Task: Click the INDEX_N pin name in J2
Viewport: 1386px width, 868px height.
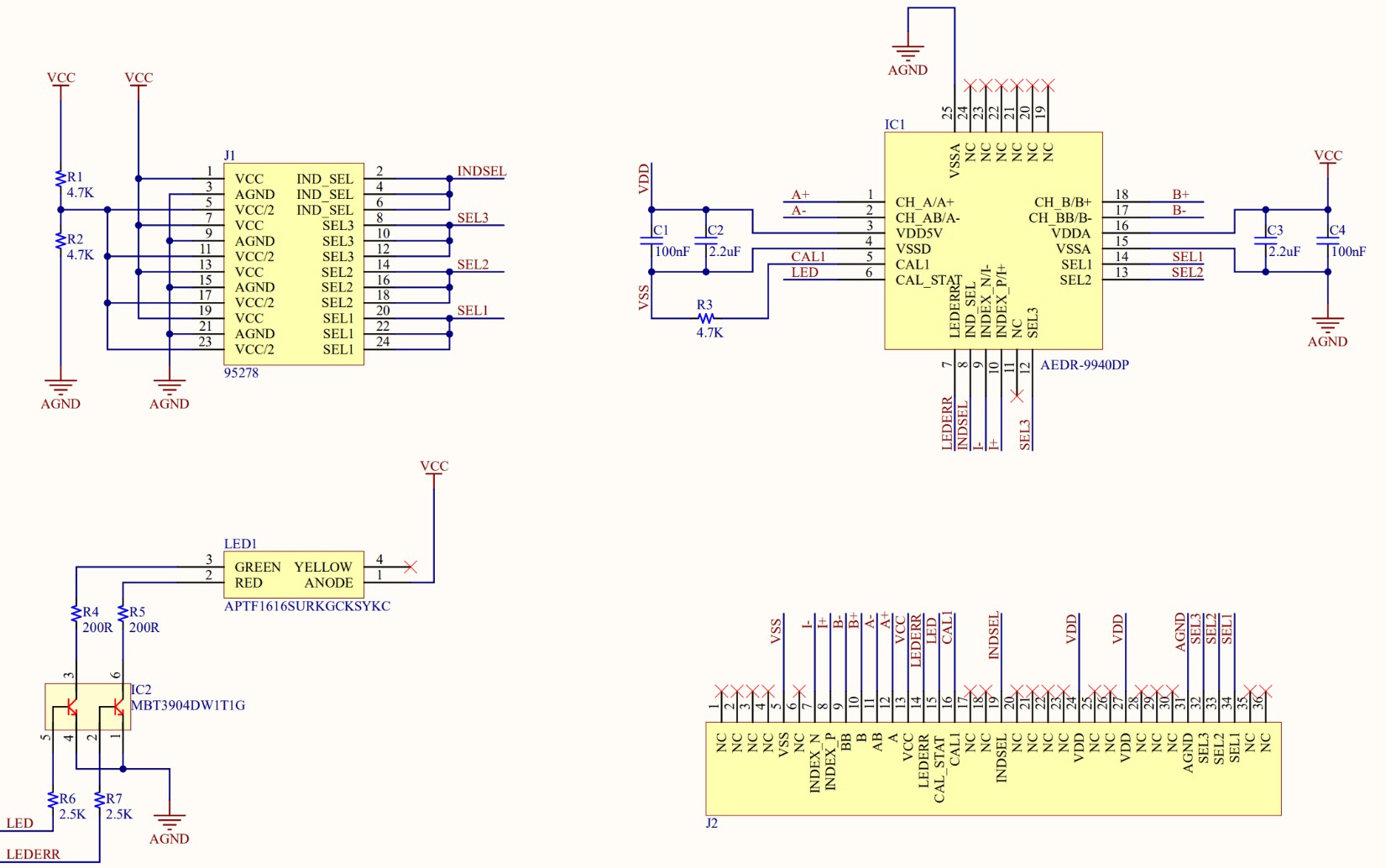Action: pyautogui.click(x=814, y=762)
